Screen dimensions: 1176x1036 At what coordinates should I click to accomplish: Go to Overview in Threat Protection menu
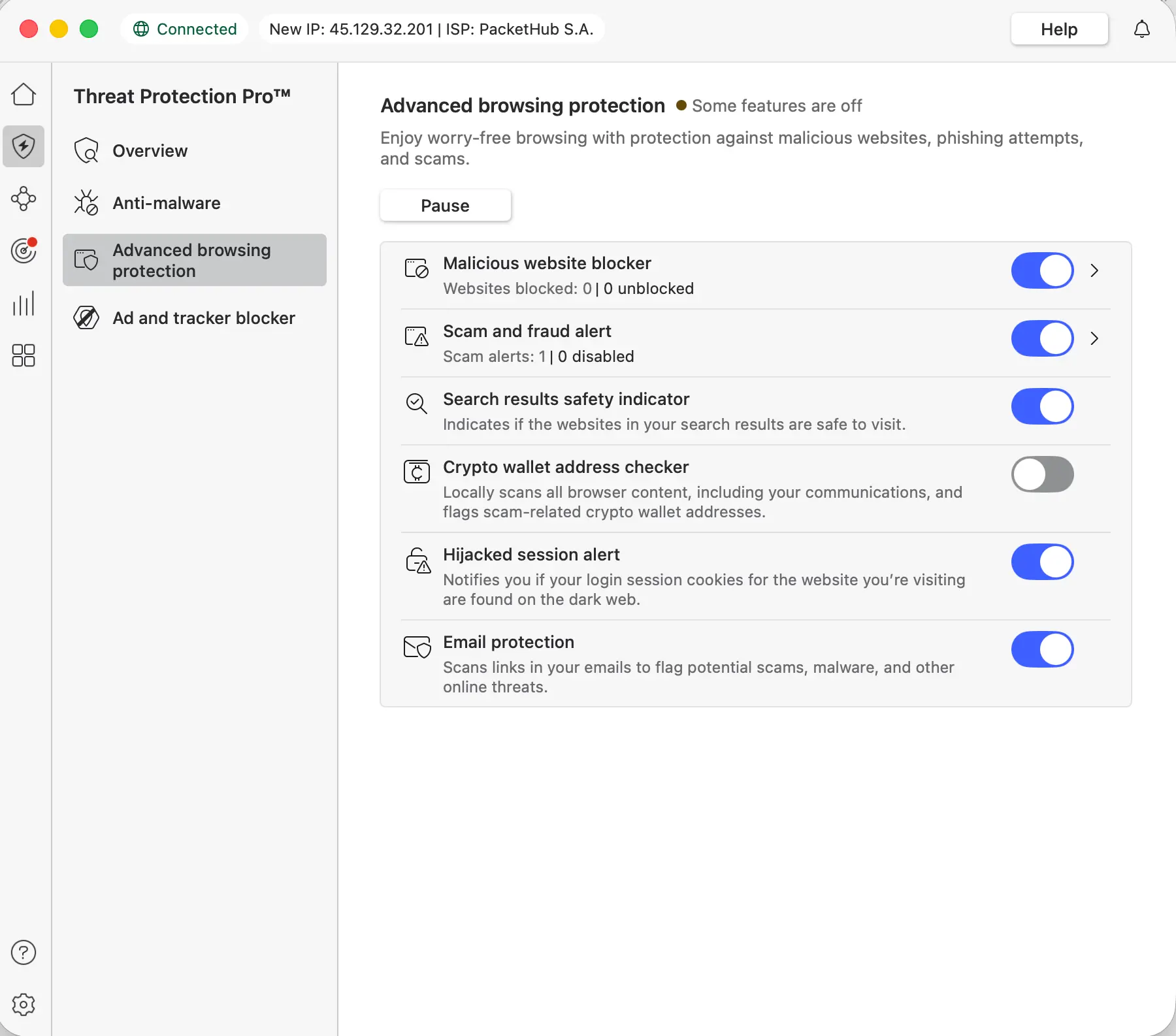pos(150,151)
